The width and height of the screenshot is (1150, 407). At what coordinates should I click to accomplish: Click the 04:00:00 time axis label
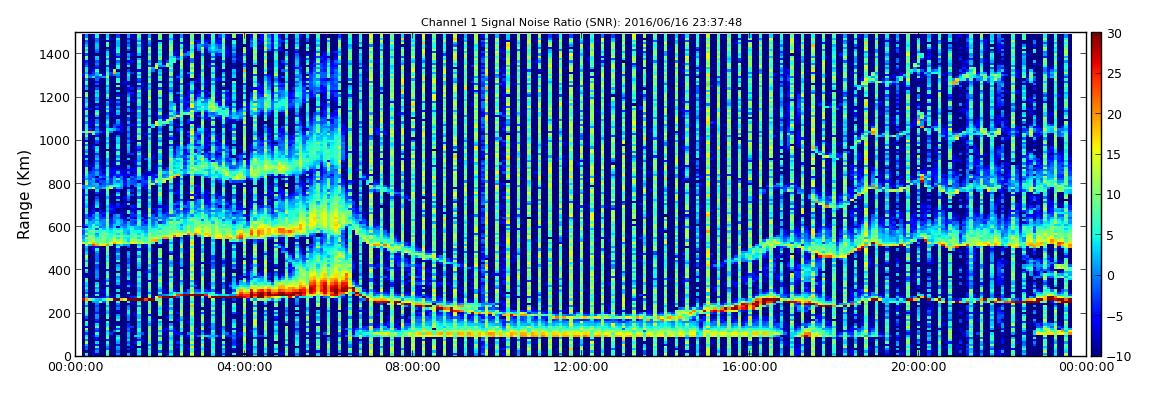[x=243, y=369]
